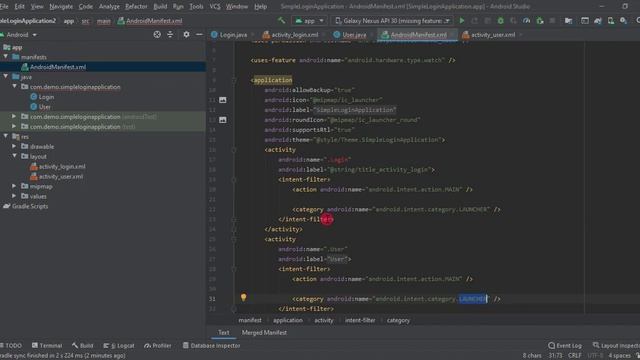Select activity_login.xml in the layout folder

(x=62, y=167)
